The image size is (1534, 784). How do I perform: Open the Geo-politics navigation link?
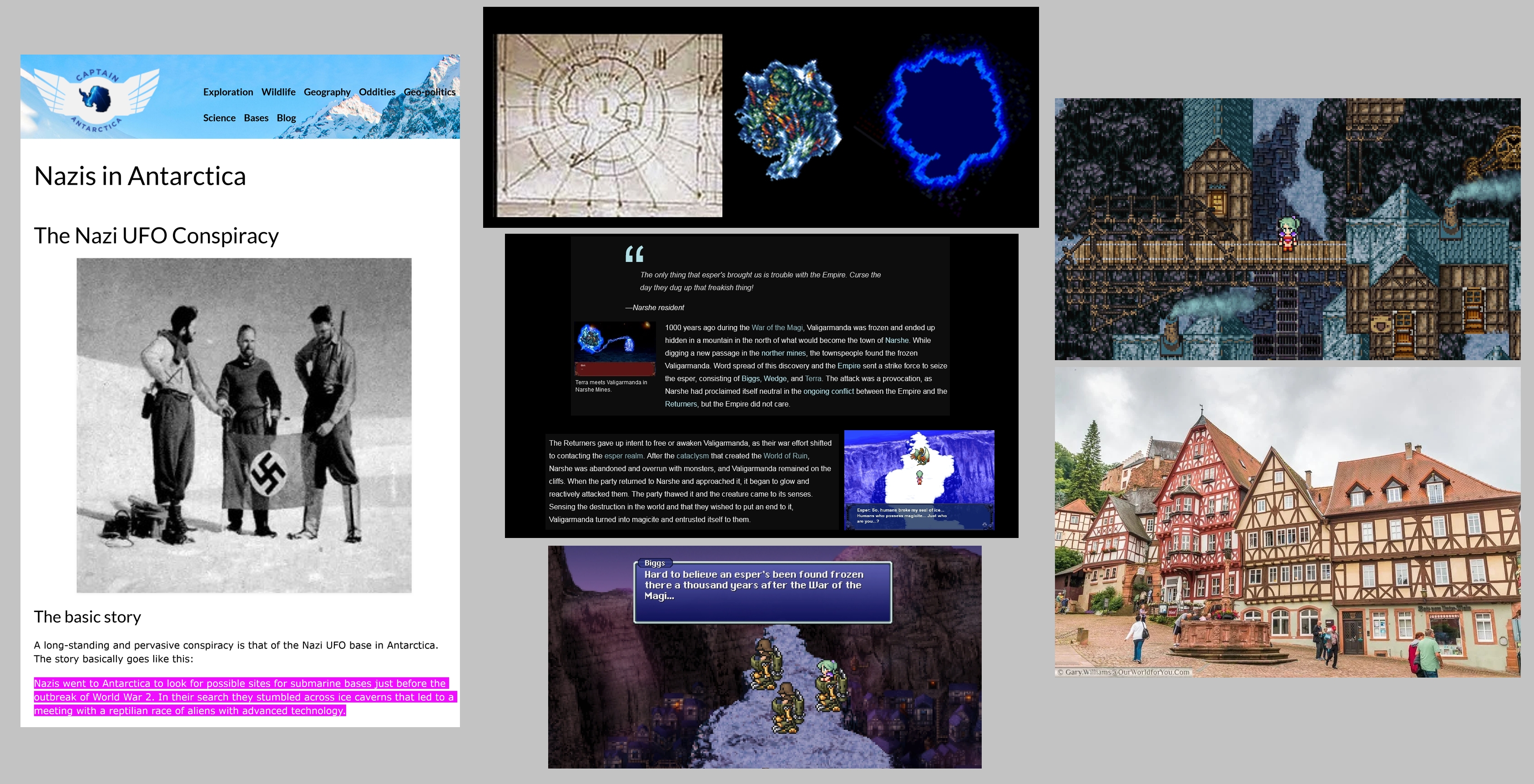pyautogui.click(x=429, y=92)
